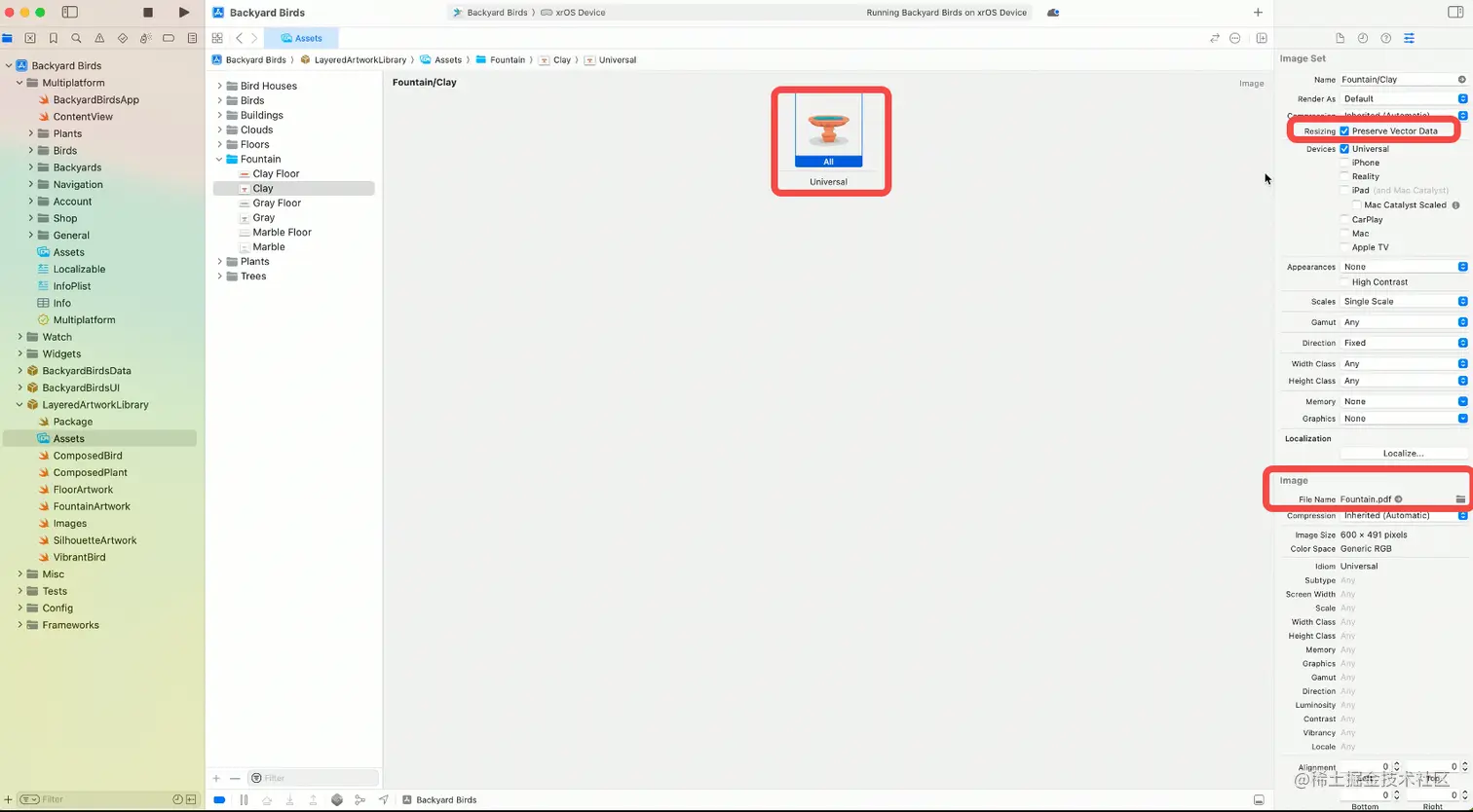This screenshot has width=1473, height=812.
Task: Toggle the navigator sidebar visibility
Action: coord(70,13)
